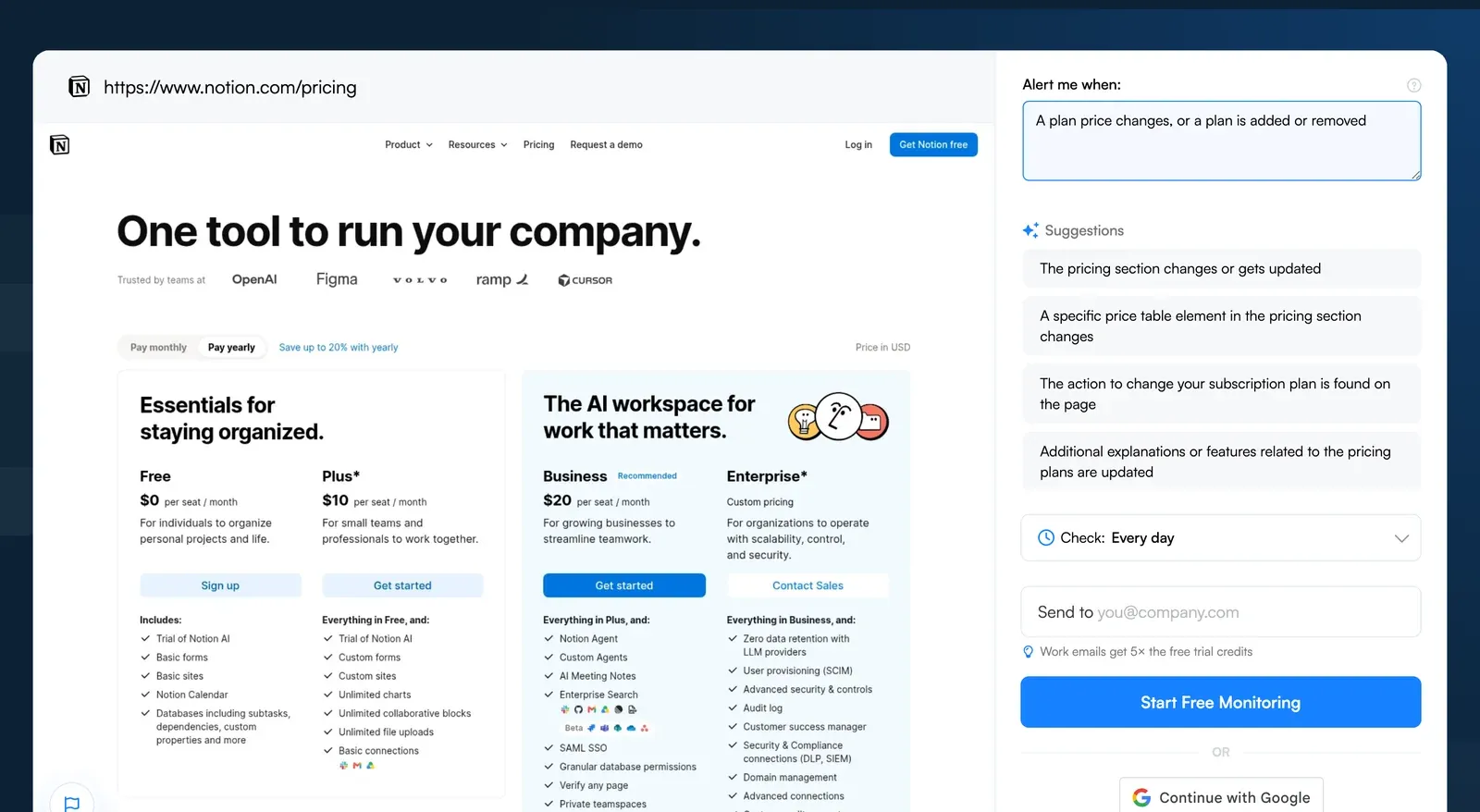The width and height of the screenshot is (1480, 812).
Task: Switch billing to Pay monthly
Action: [158, 348]
